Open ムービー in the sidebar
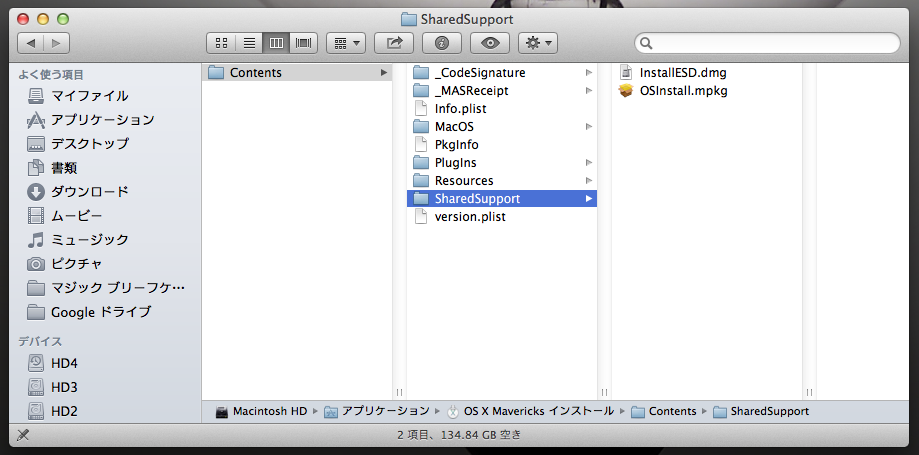This screenshot has height=455, width=919. 105,216
